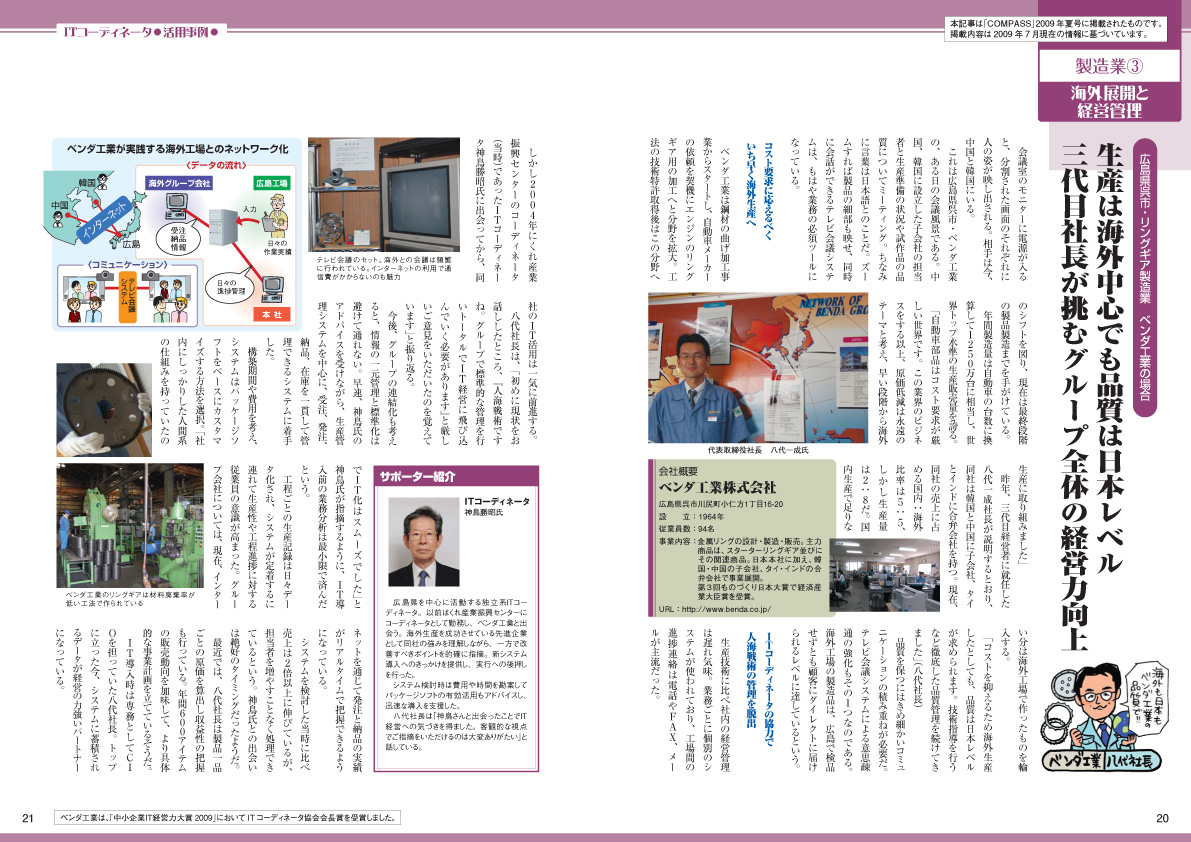Click the person icon below 中国

coord(58,218)
